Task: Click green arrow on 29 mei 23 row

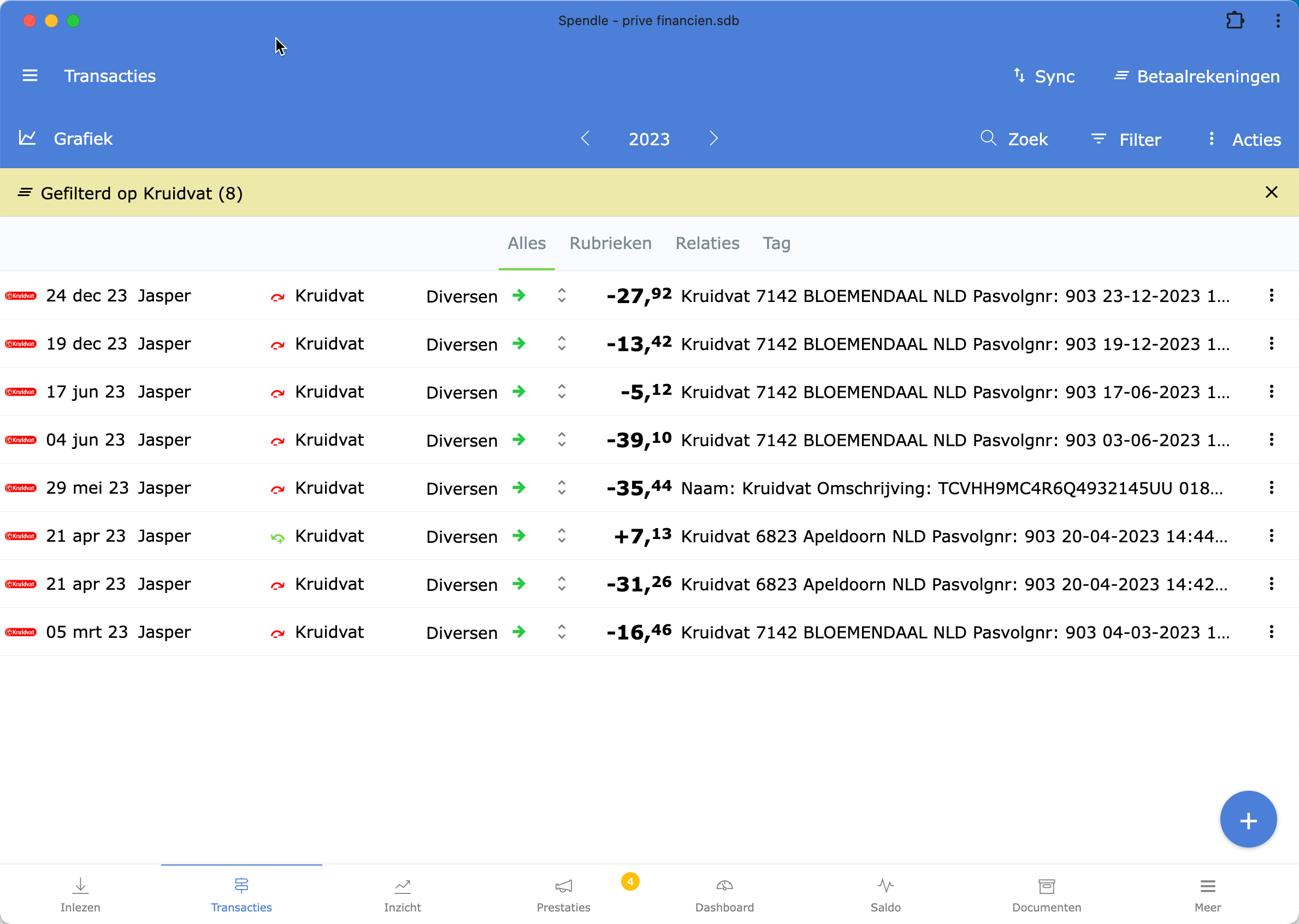Action: click(x=518, y=488)
